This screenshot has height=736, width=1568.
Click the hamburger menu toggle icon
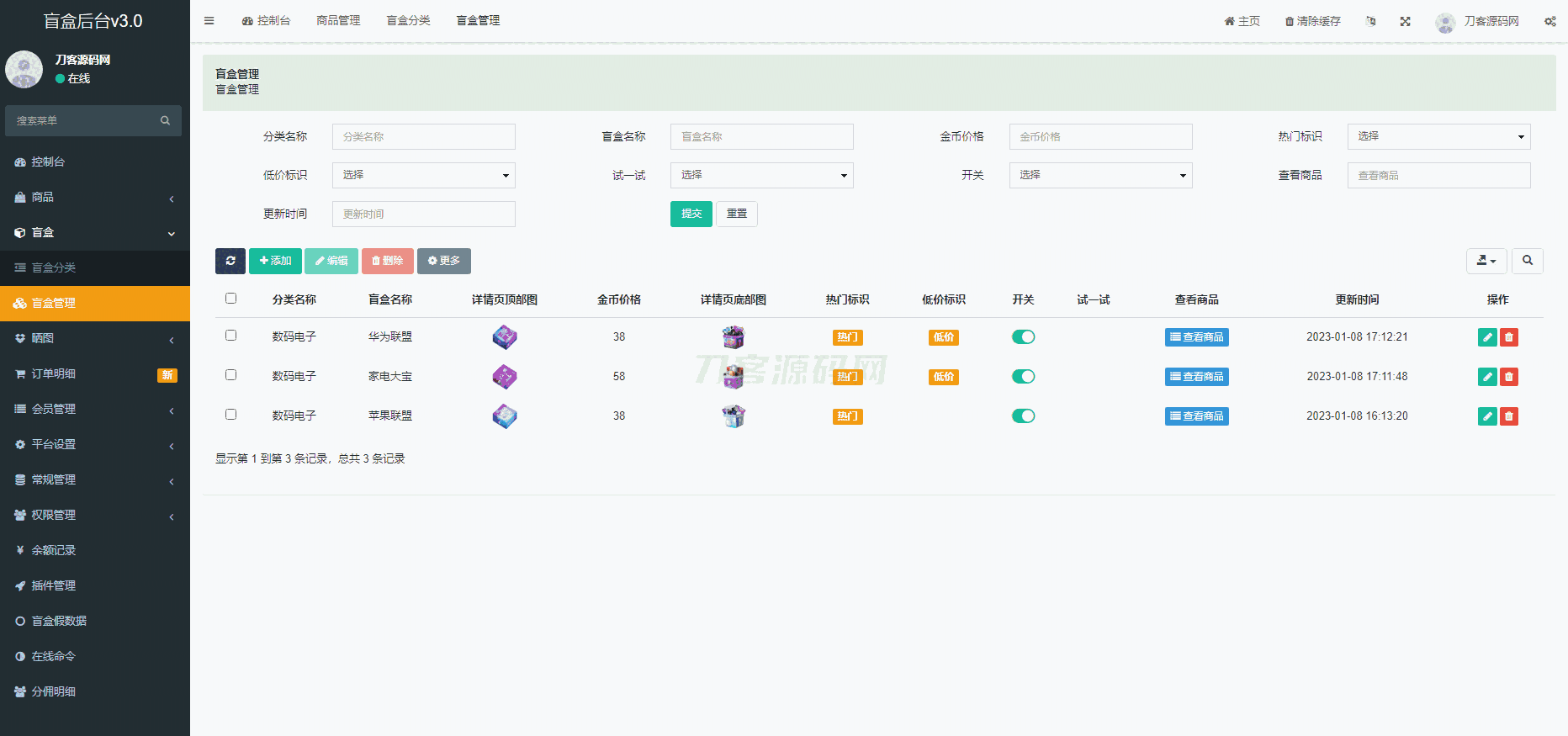click(x=209, y=21)
